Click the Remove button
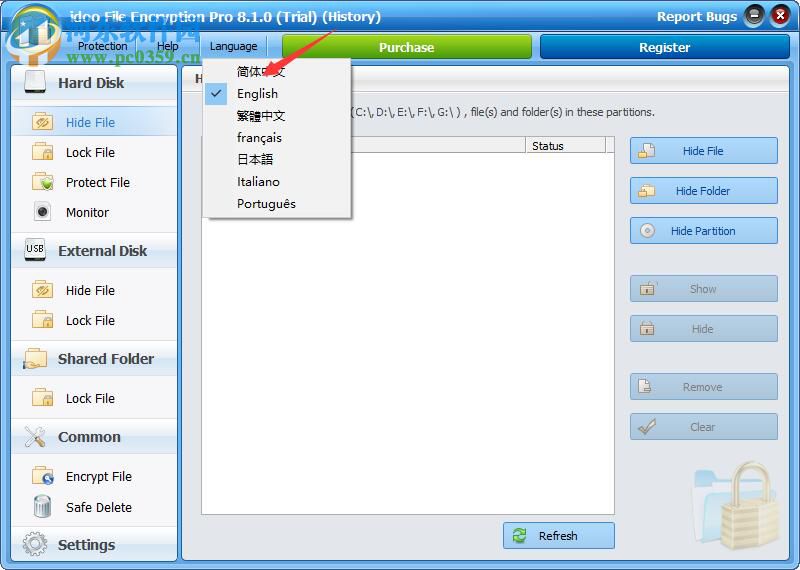The image size is (800, 570). [704, 387]
